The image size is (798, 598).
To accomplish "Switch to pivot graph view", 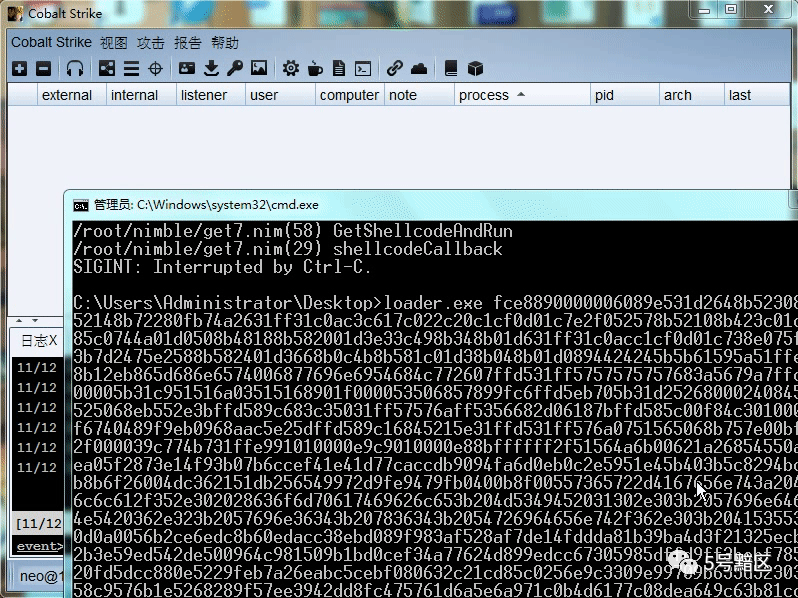I will click(107, 68).
